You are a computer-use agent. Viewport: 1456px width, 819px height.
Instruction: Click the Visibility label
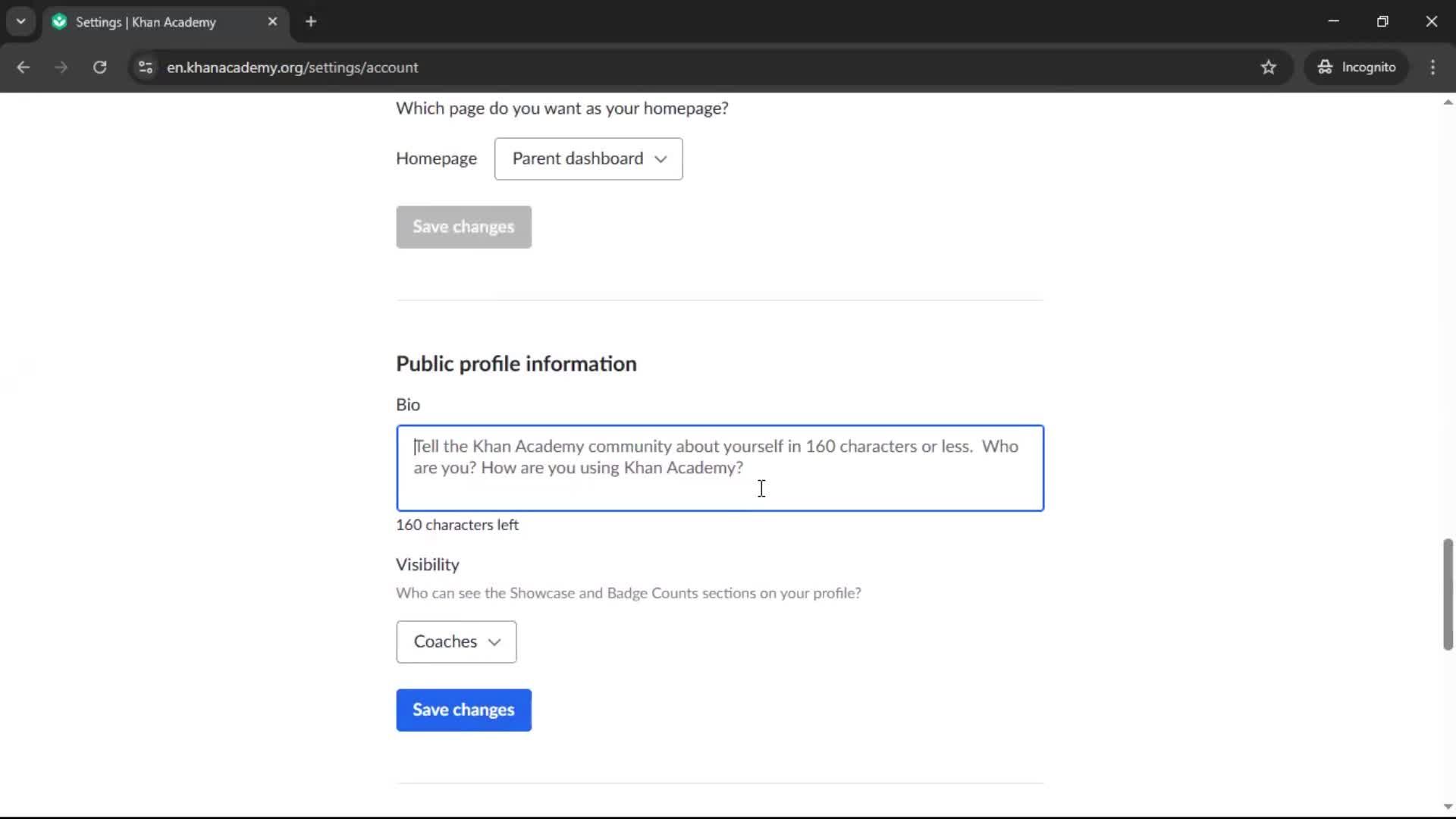click(x=428, y=565)
